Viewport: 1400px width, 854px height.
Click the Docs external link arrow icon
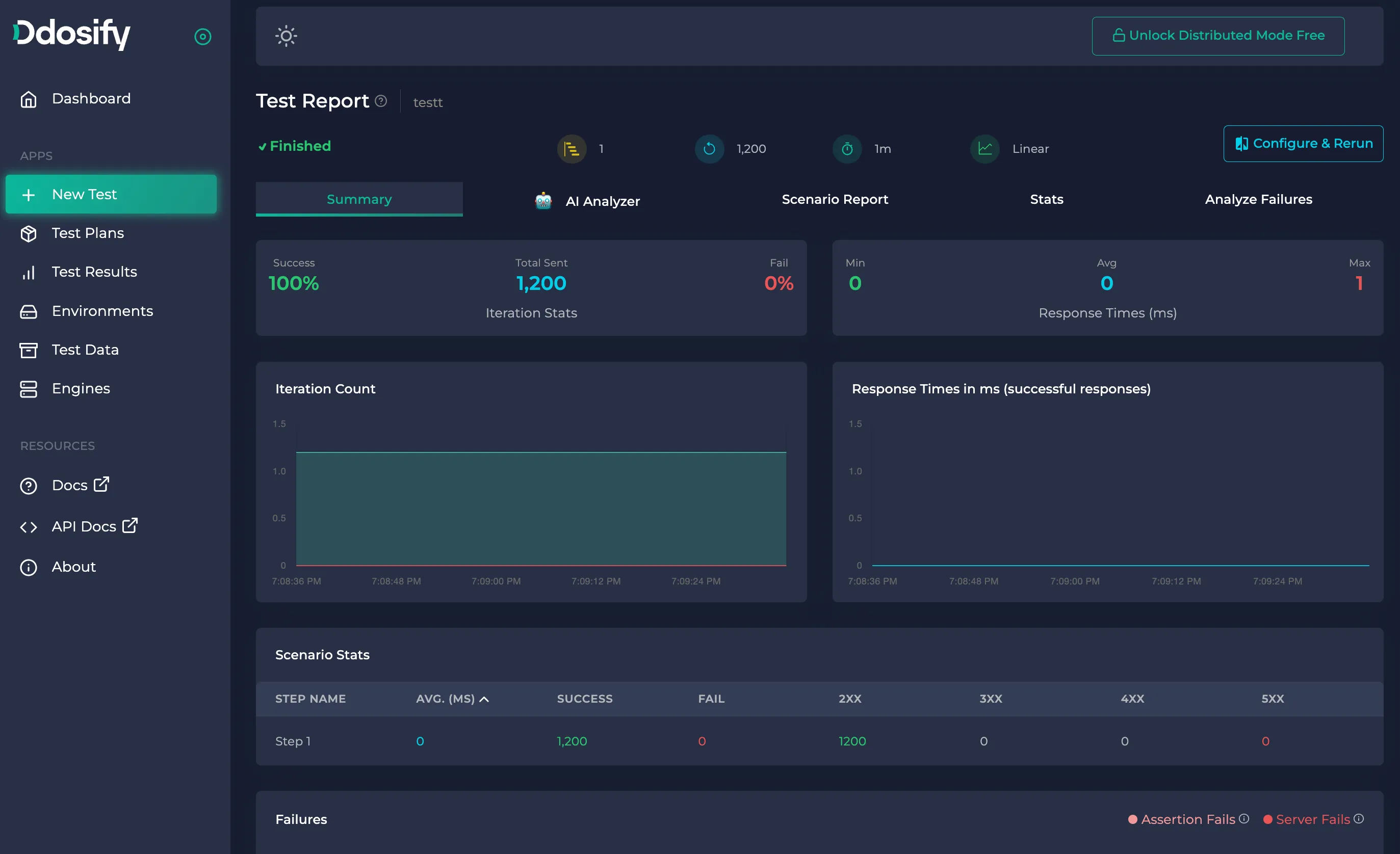[101, 485]
